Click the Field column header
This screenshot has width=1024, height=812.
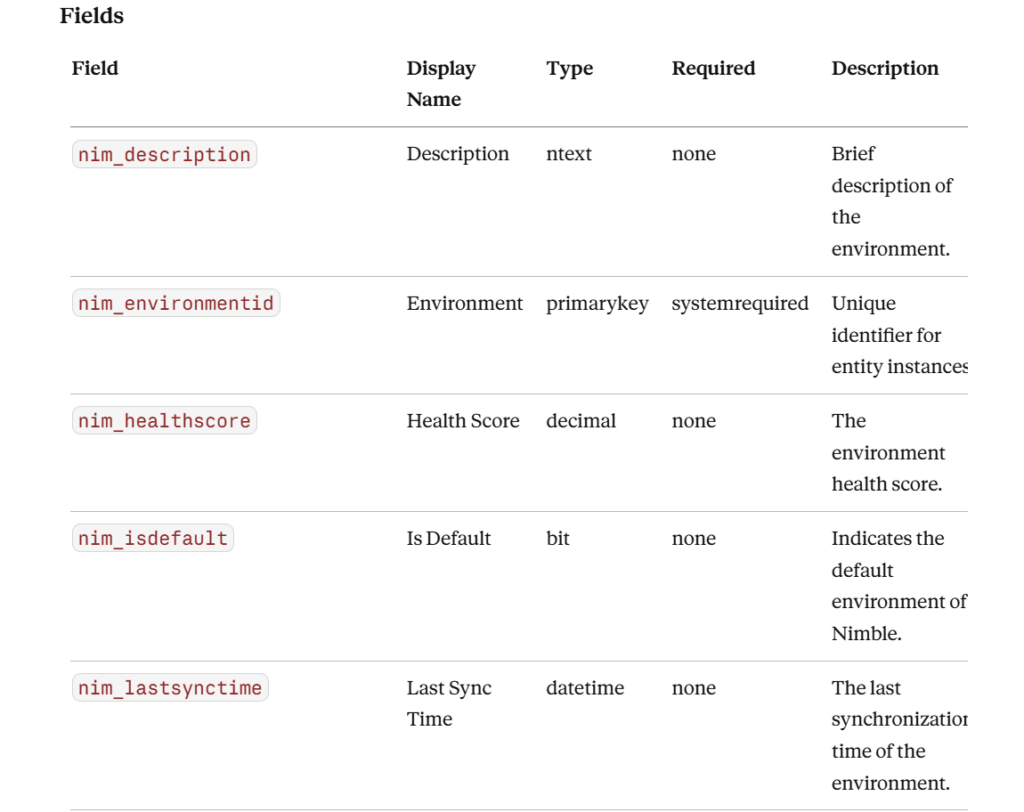(x=95, y=68)
